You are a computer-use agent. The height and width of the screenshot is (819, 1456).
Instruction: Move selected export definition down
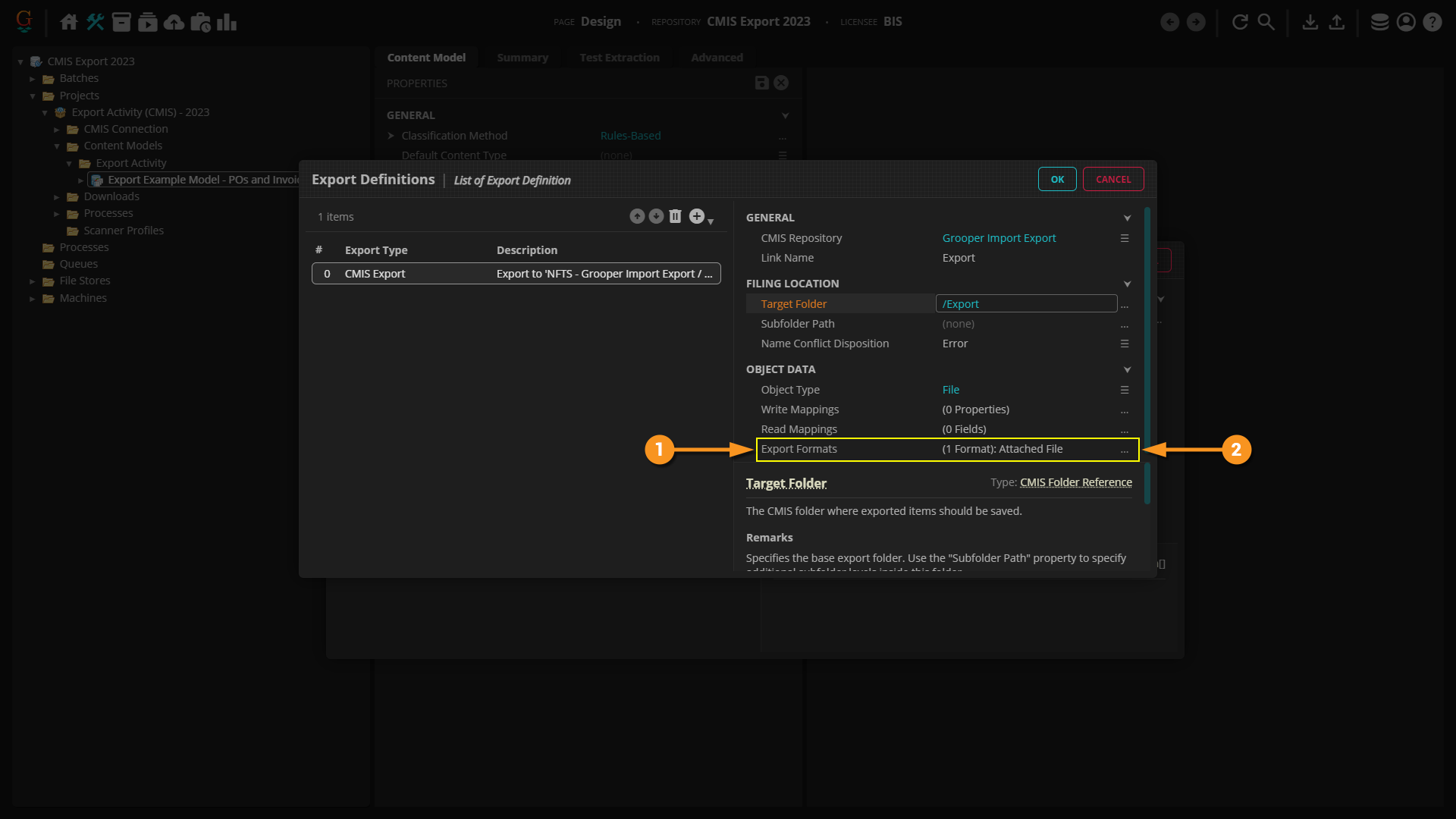pos(656,217)
